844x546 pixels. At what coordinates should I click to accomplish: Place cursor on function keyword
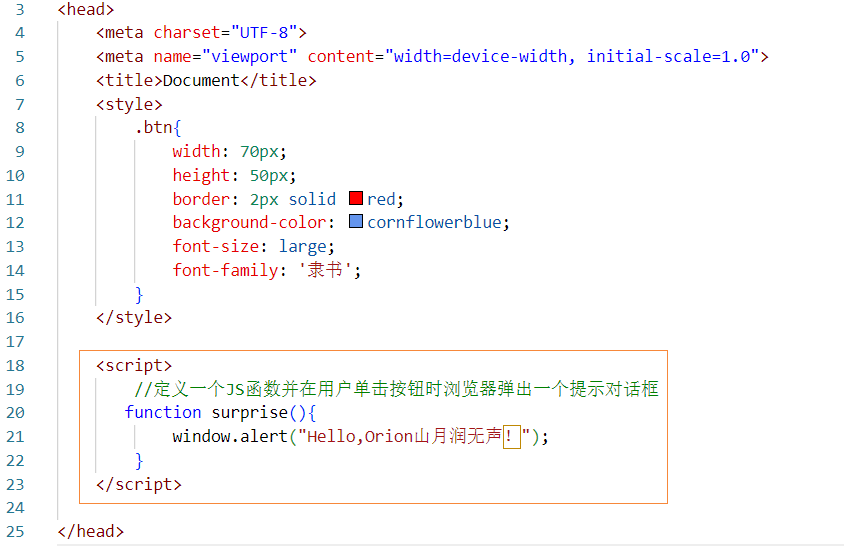[163, 412]
